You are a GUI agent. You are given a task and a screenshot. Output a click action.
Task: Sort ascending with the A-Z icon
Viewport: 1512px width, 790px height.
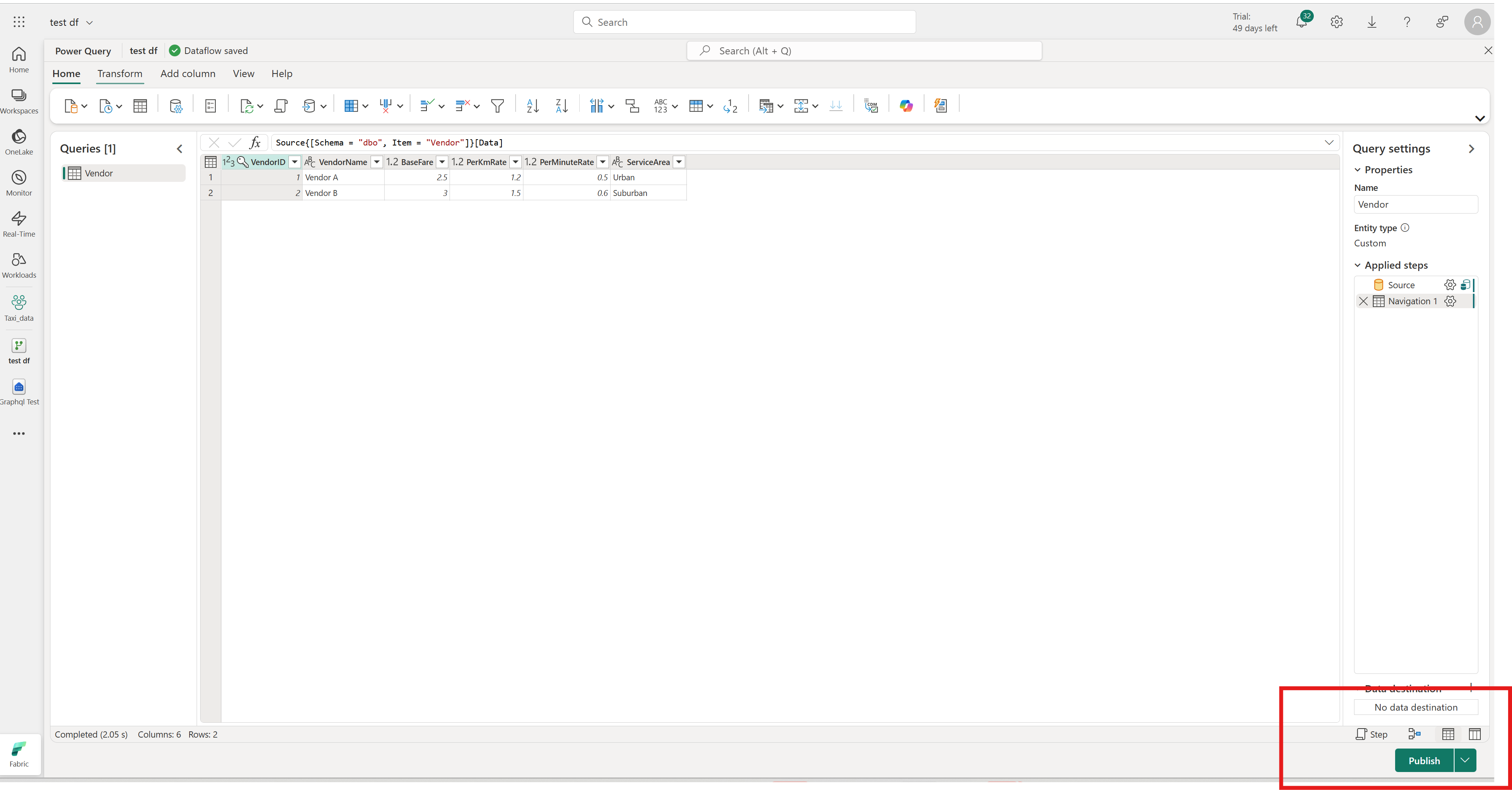pyautogui.click(x=532, y=106)
